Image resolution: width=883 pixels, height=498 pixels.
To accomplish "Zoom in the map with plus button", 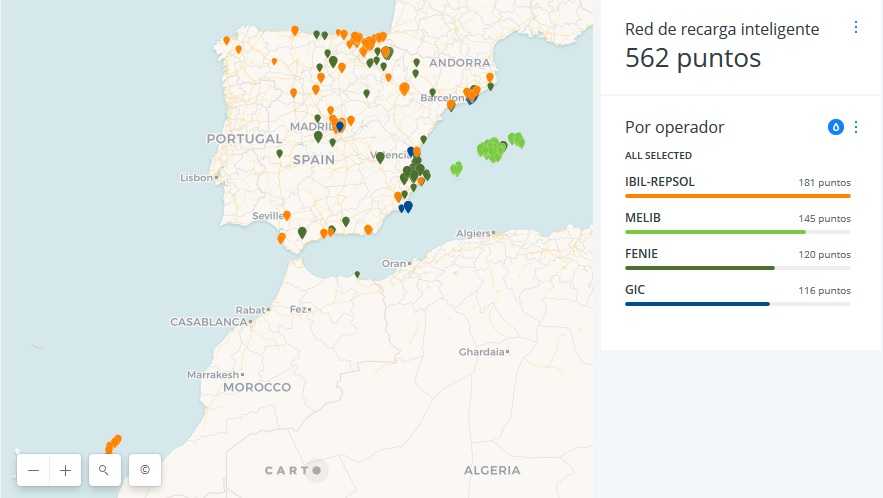I will pos(66,470).
